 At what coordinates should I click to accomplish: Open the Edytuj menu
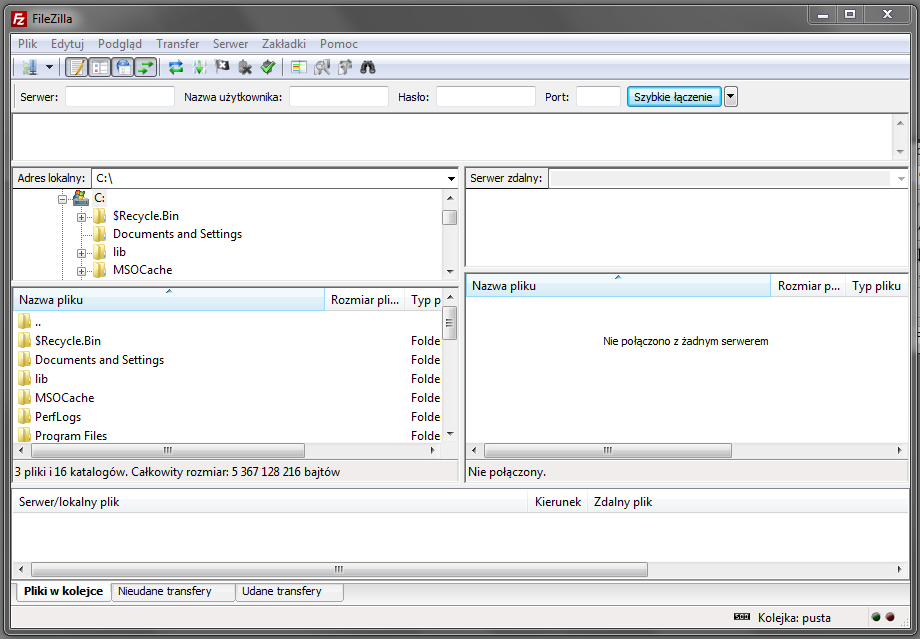point(67,44)
